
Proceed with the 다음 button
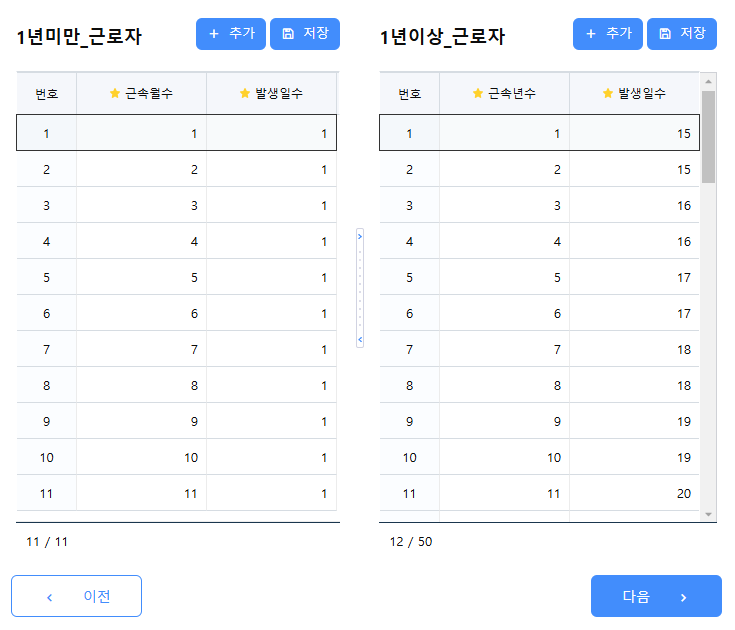(x=655, y=596)
